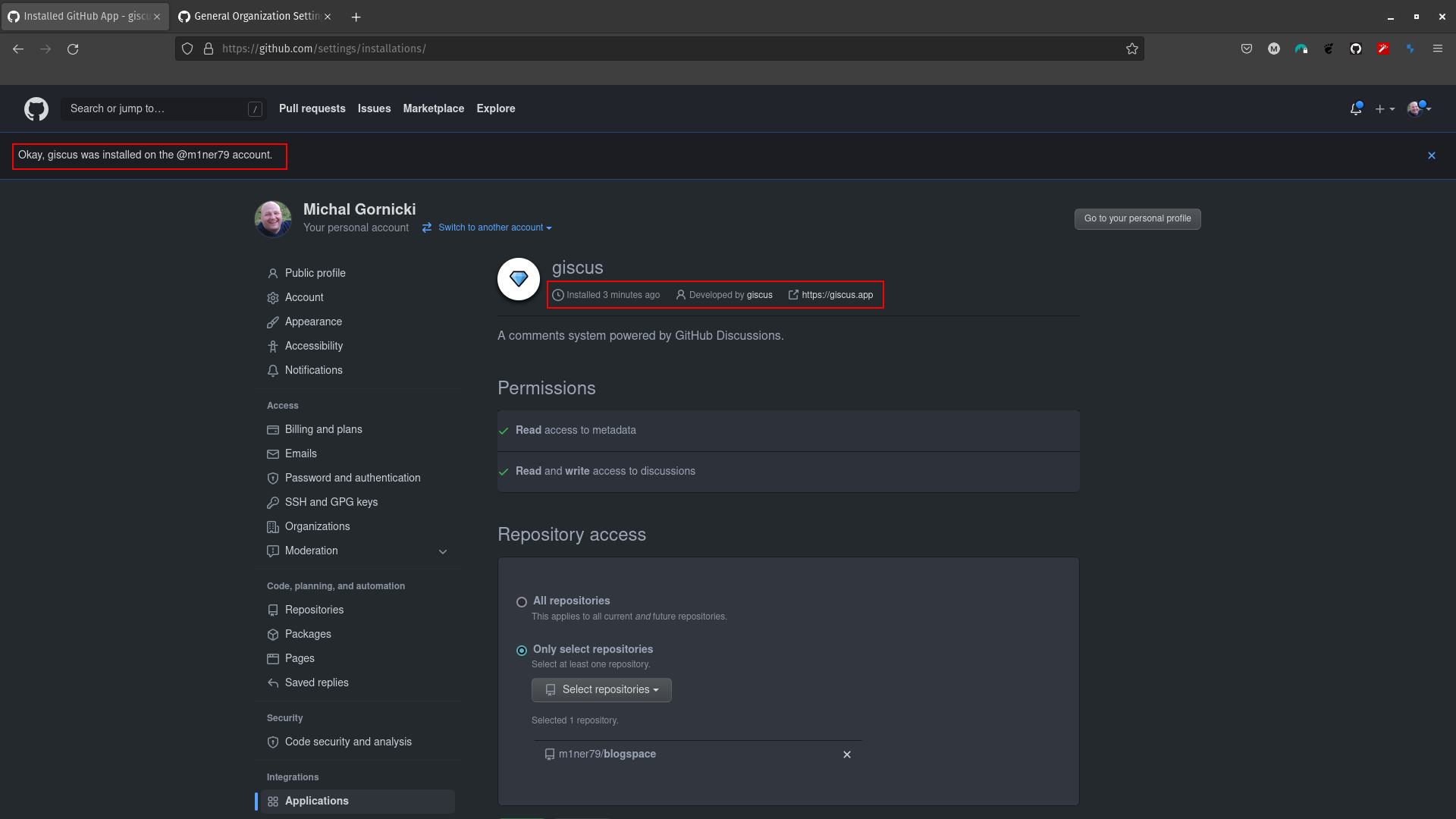
Task: Focus the Search or jump to field
Action: pyautogui.click(x=164, y=109)
